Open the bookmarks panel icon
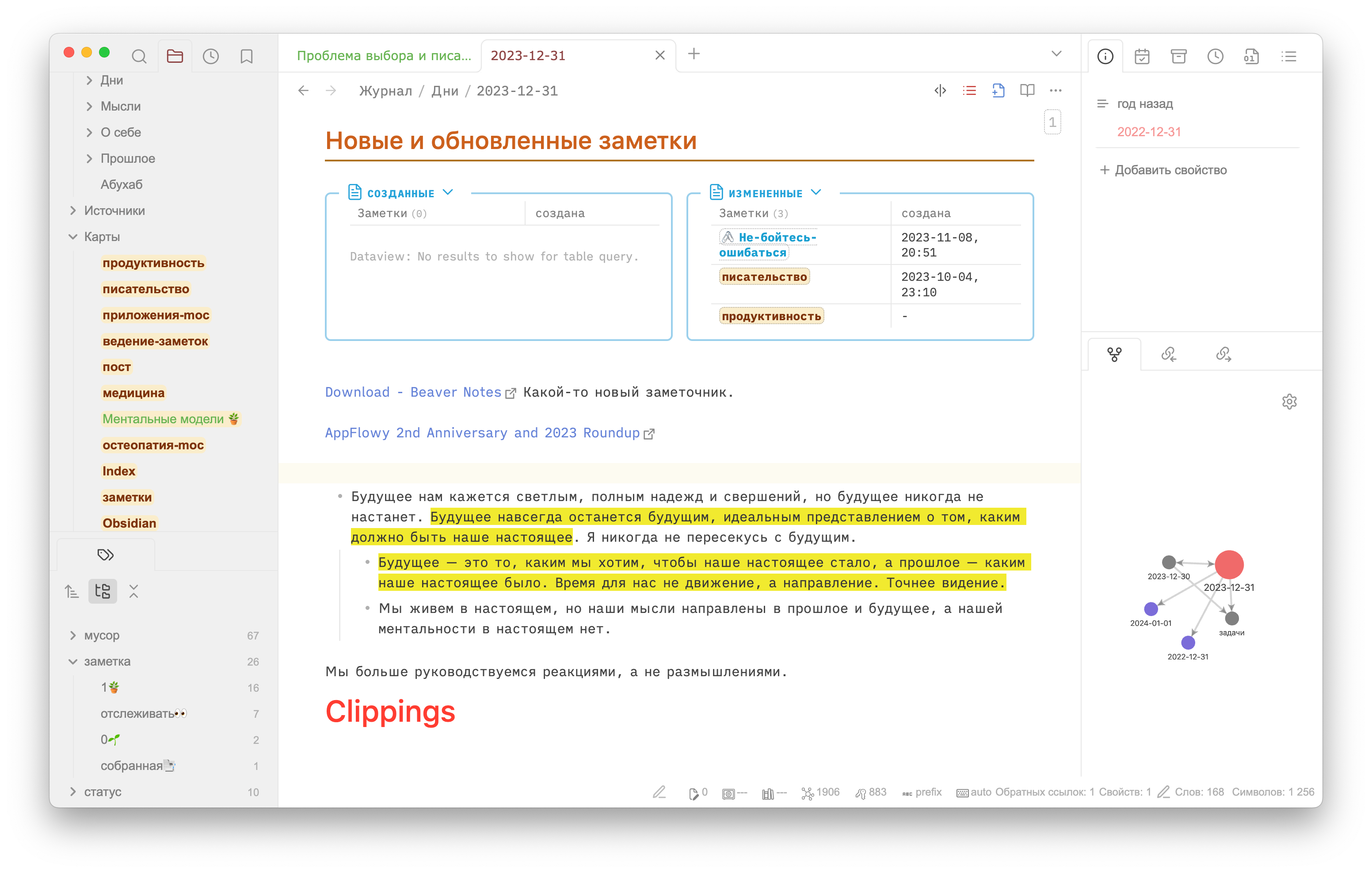 click(x=246, y=56)
